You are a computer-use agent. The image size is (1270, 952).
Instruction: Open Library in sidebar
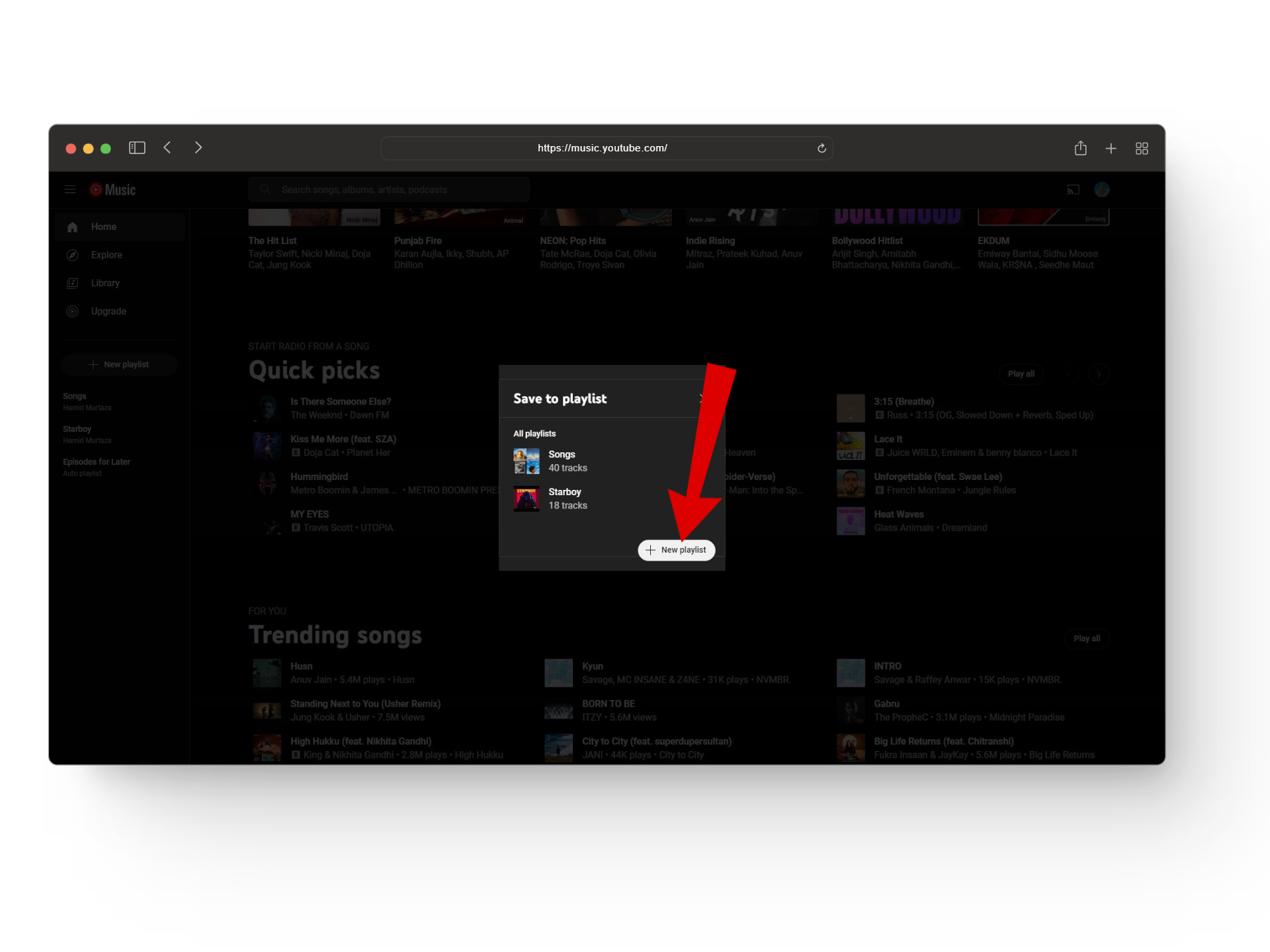tap(105, 283)
